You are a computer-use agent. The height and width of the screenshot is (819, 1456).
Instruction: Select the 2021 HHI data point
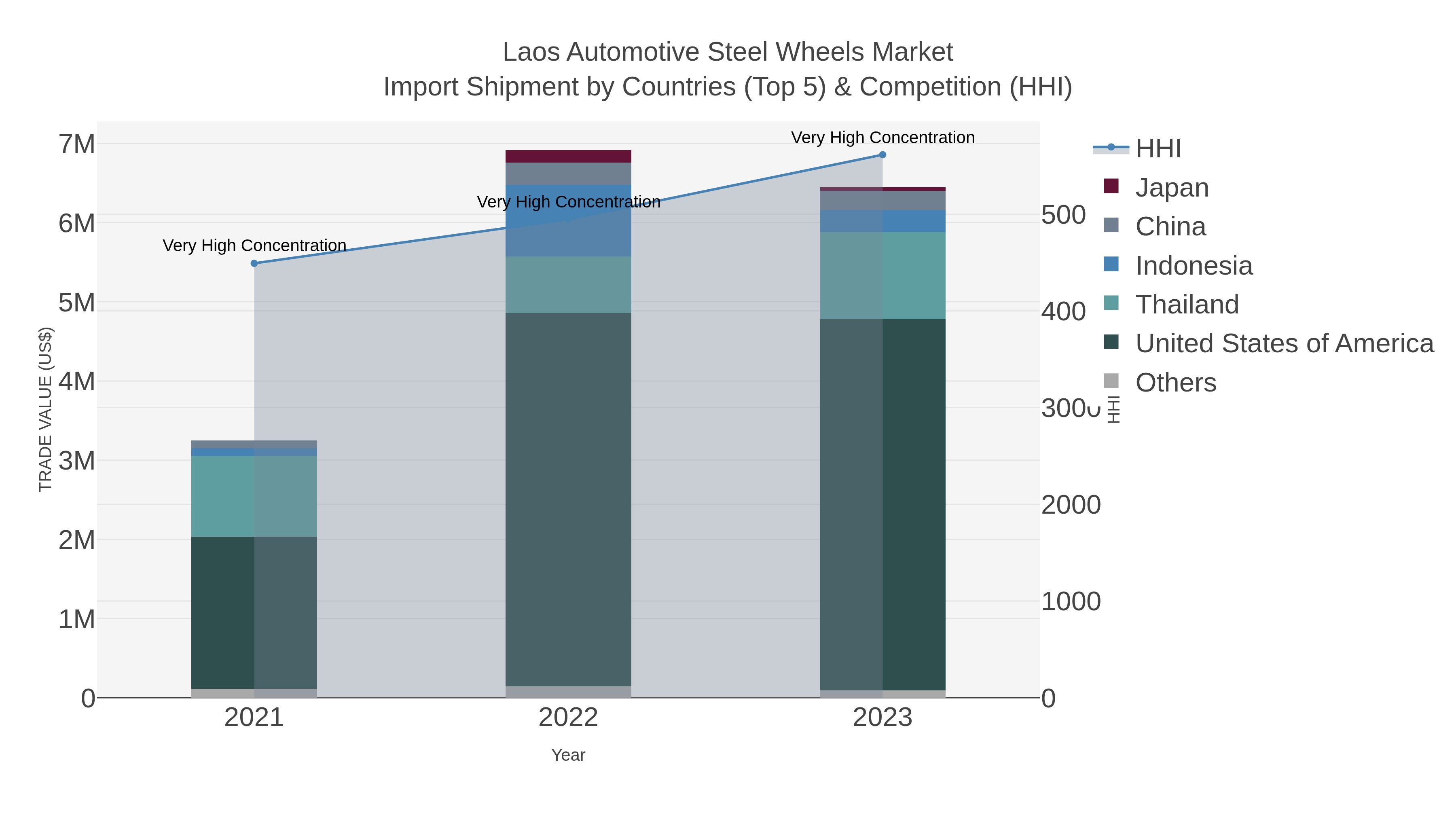[254, 263]
